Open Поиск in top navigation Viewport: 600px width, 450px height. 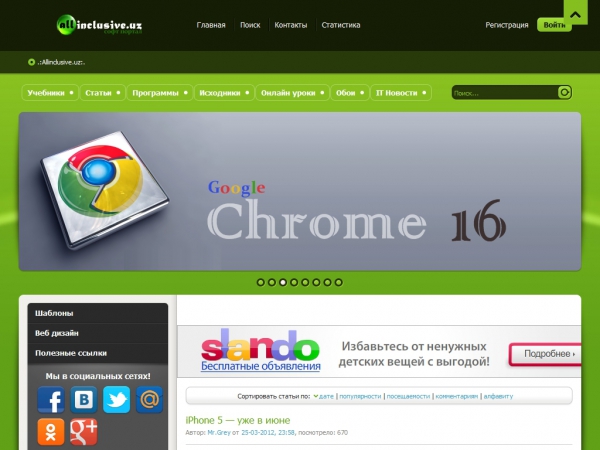[x=250, y=25]
